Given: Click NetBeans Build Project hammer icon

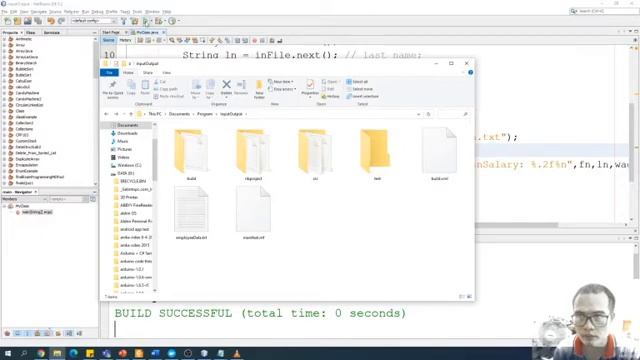Looking at the screenshot, I should pos(124,21).
